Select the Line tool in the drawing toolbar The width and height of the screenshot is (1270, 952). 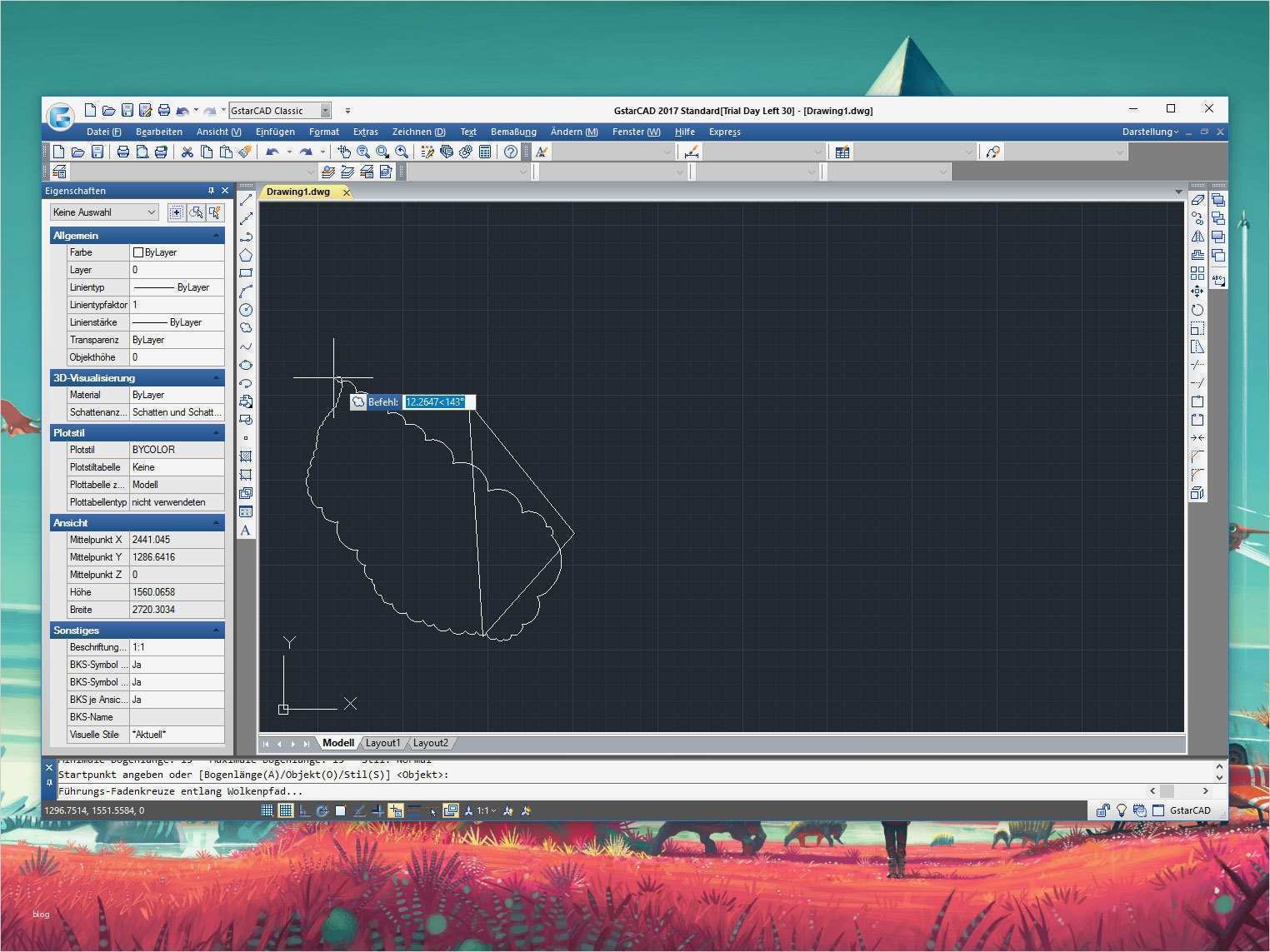coord(247,202)
